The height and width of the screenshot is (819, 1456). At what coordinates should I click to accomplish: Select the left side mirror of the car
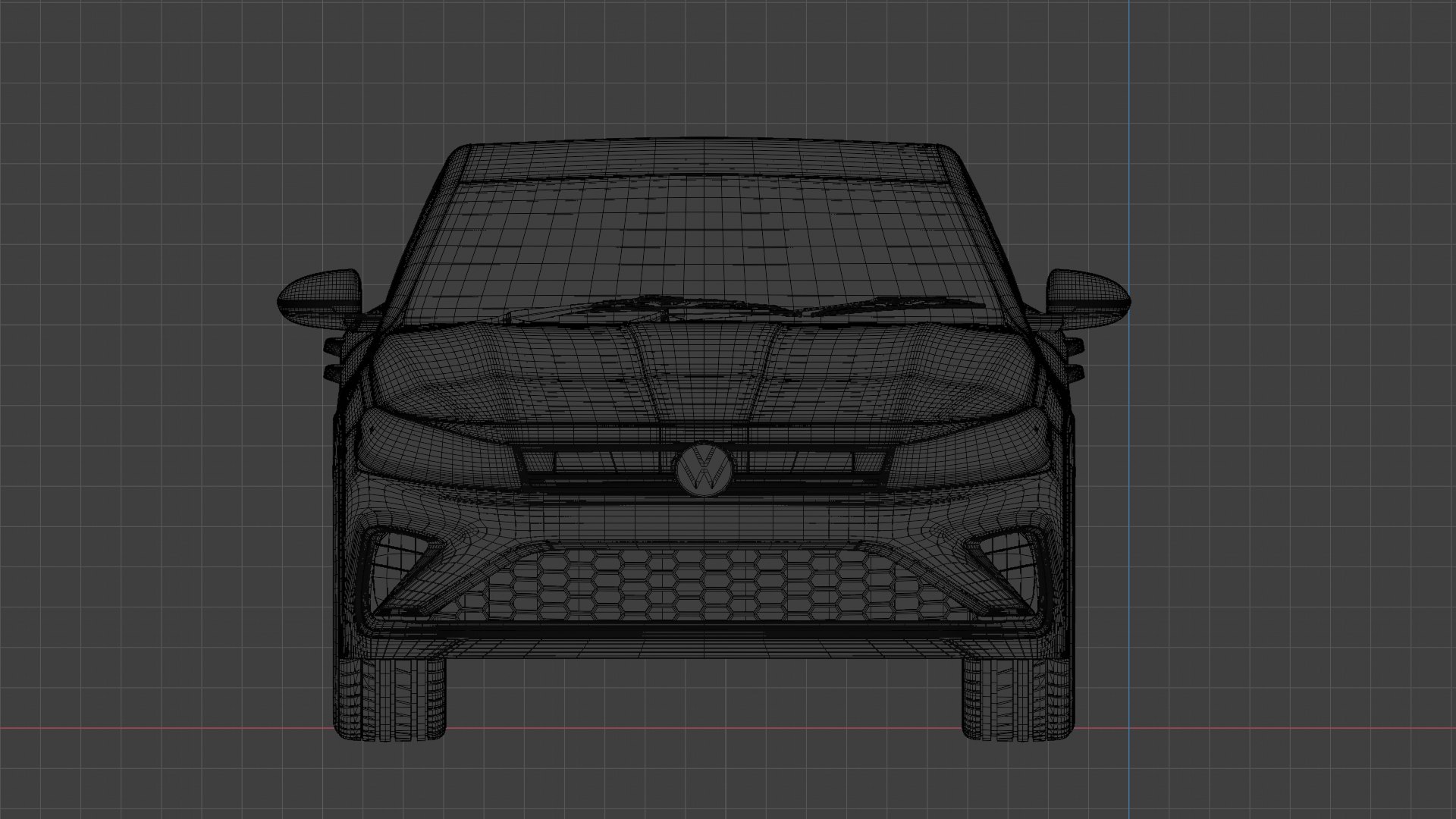pos(321,299)
